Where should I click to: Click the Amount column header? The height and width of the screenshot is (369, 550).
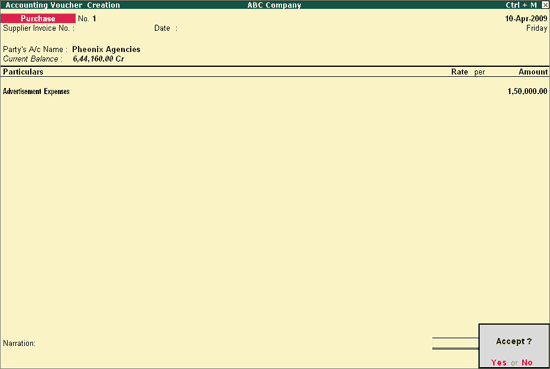point(533,72)
